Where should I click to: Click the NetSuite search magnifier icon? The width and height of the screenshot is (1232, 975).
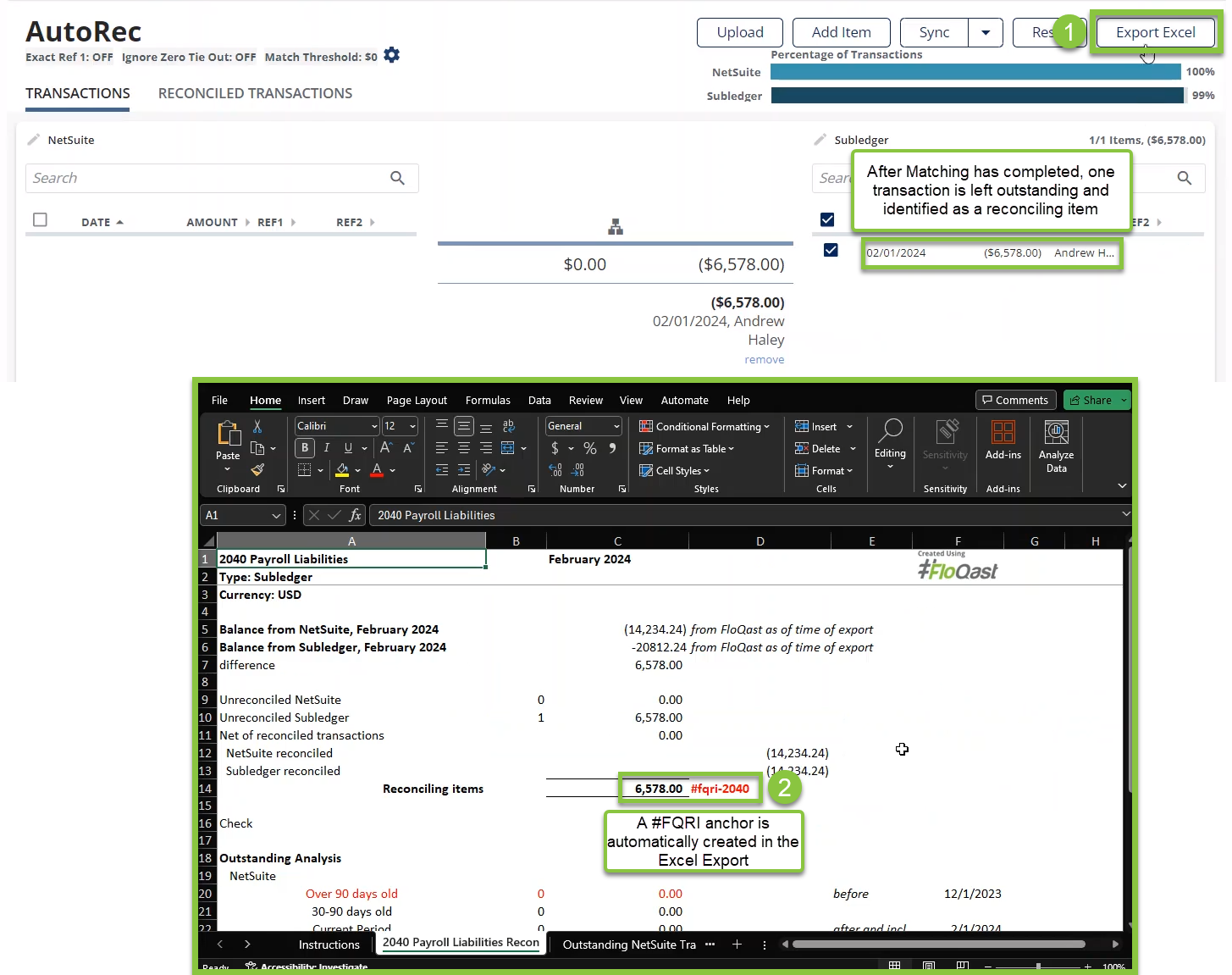[397, 178]
